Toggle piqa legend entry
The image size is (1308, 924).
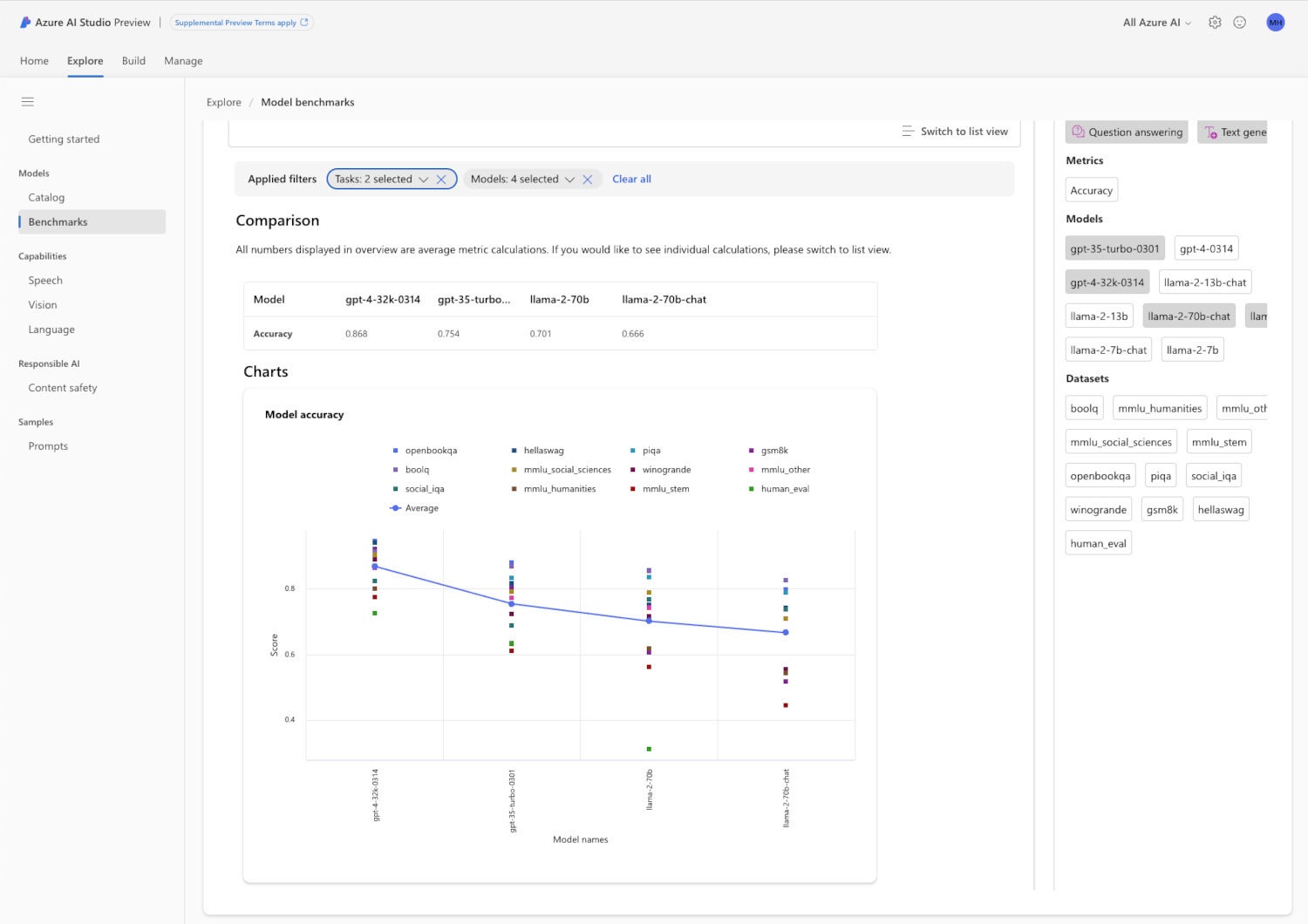[645, 451]
